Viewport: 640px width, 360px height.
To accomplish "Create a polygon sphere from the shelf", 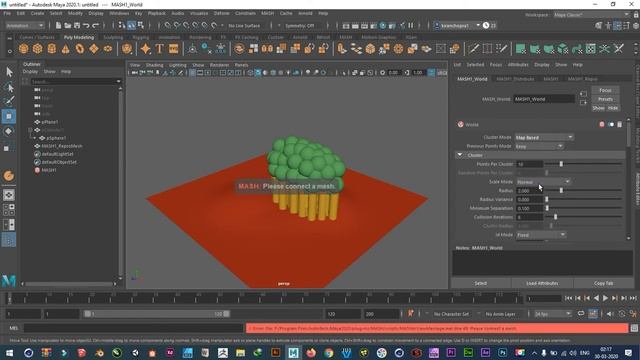I will pos(24,49).
